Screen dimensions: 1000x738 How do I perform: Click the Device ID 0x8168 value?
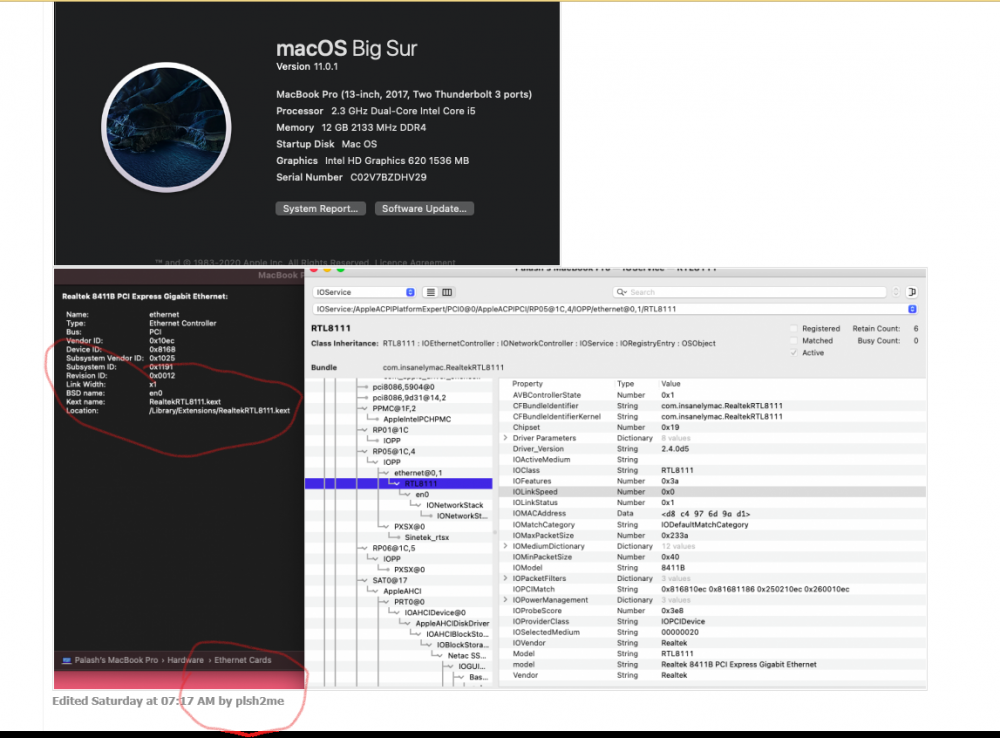pos(162,350)
